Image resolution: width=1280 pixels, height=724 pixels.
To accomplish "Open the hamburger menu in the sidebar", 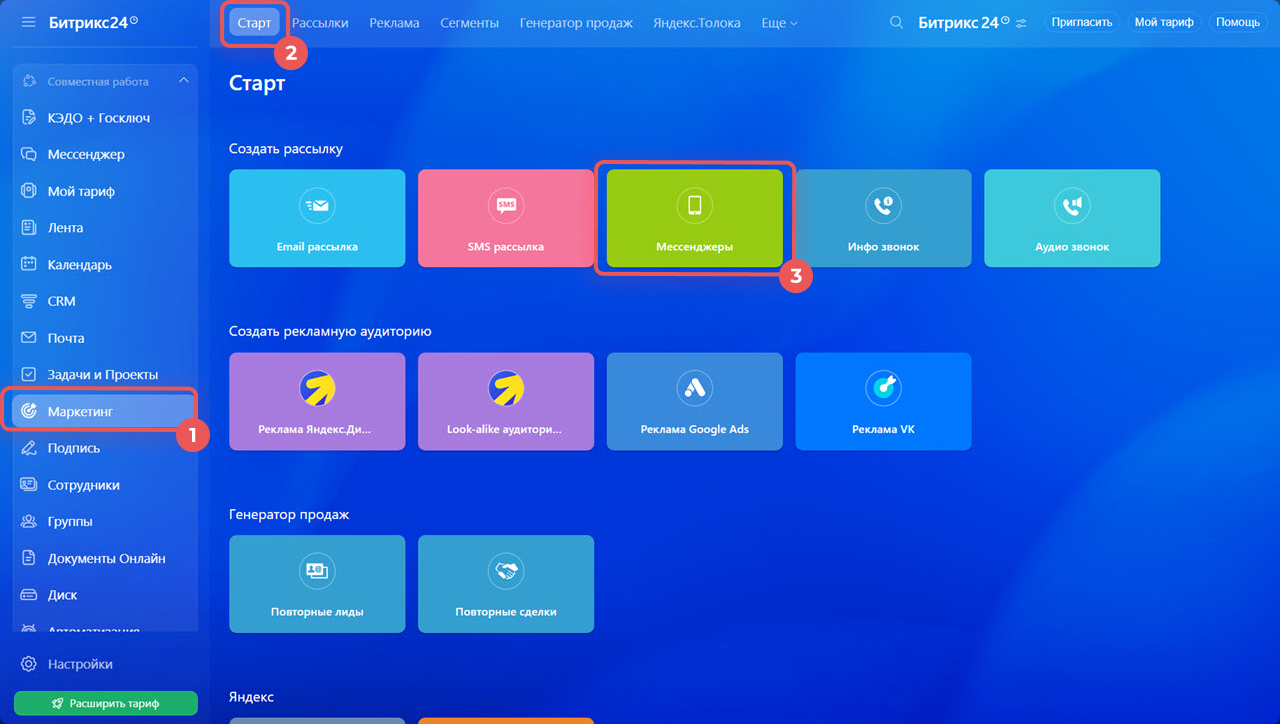I will click(x=28, y=22).
